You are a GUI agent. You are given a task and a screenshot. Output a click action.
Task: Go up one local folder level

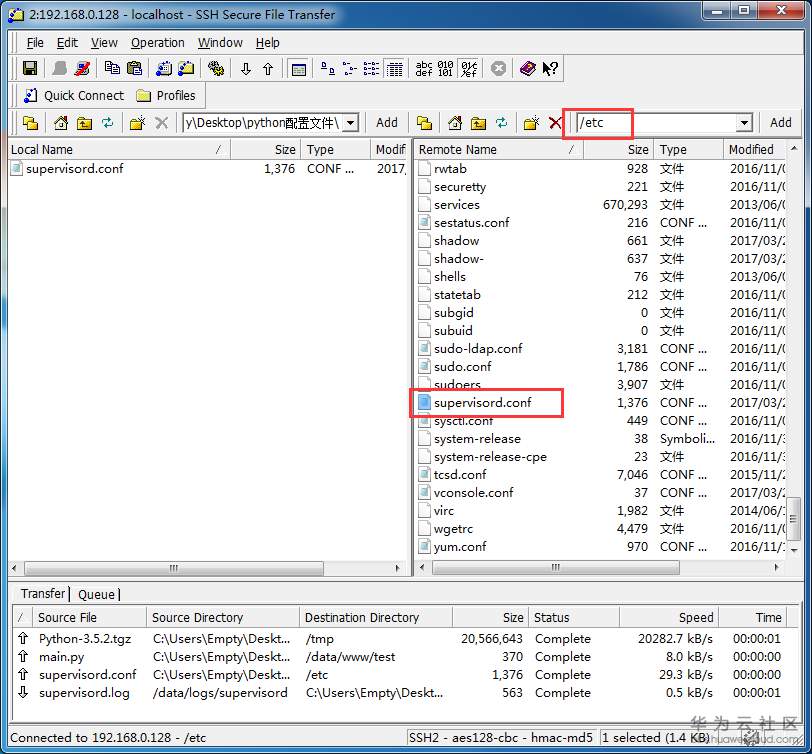84,123
